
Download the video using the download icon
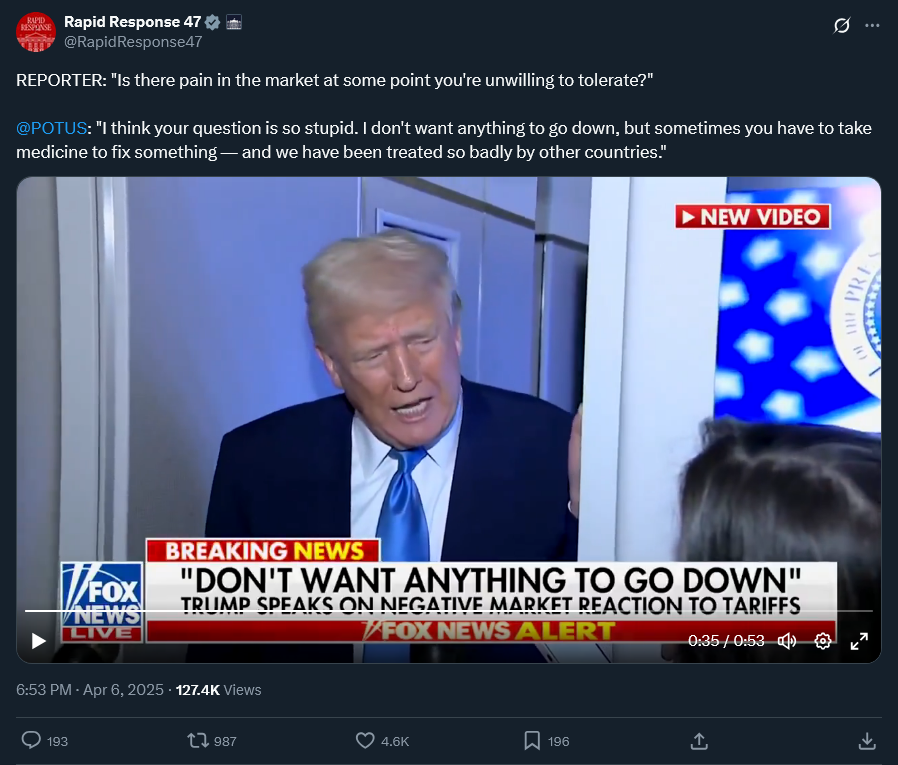pyautogui.click(x=867, y=740)
